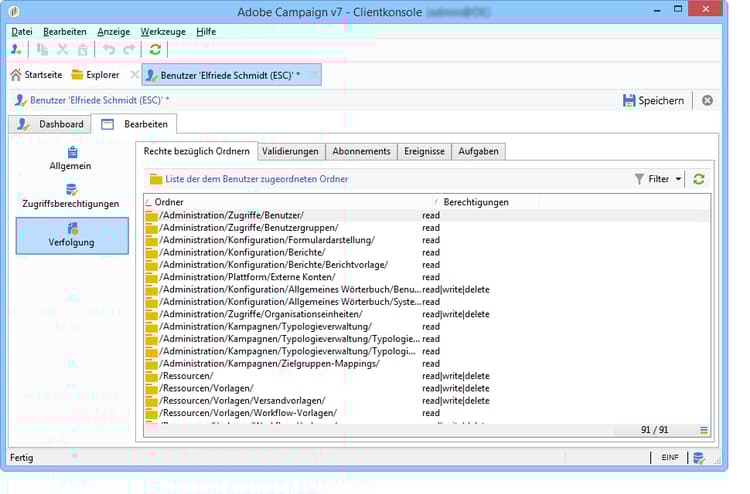Click the new user toolbar icon
750x494 pixels.
16,49
